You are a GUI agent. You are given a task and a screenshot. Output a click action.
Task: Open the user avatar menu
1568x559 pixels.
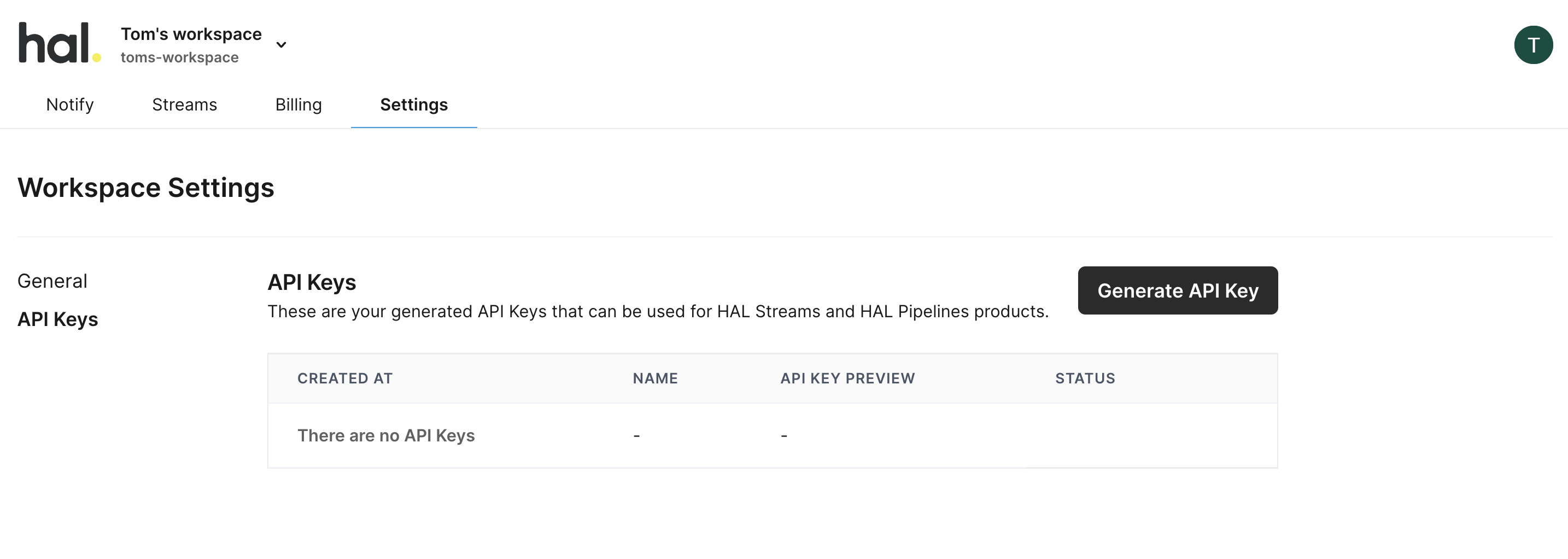[x=1532, y=45]
